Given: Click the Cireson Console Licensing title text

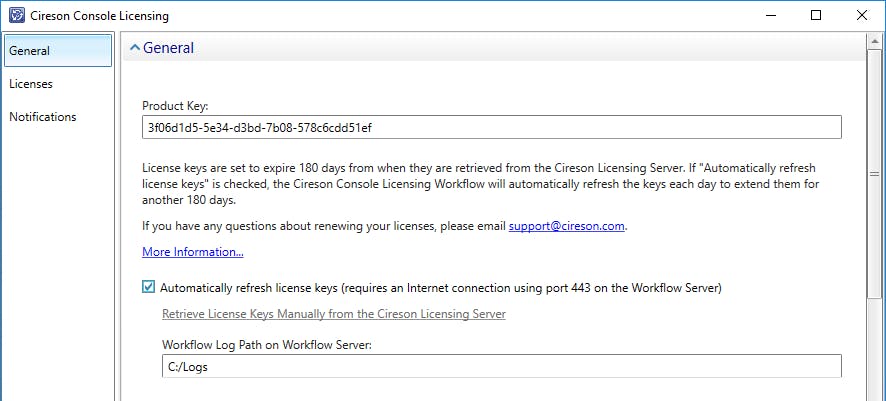Looking at the screenshot, I should [x=98, y=16].
